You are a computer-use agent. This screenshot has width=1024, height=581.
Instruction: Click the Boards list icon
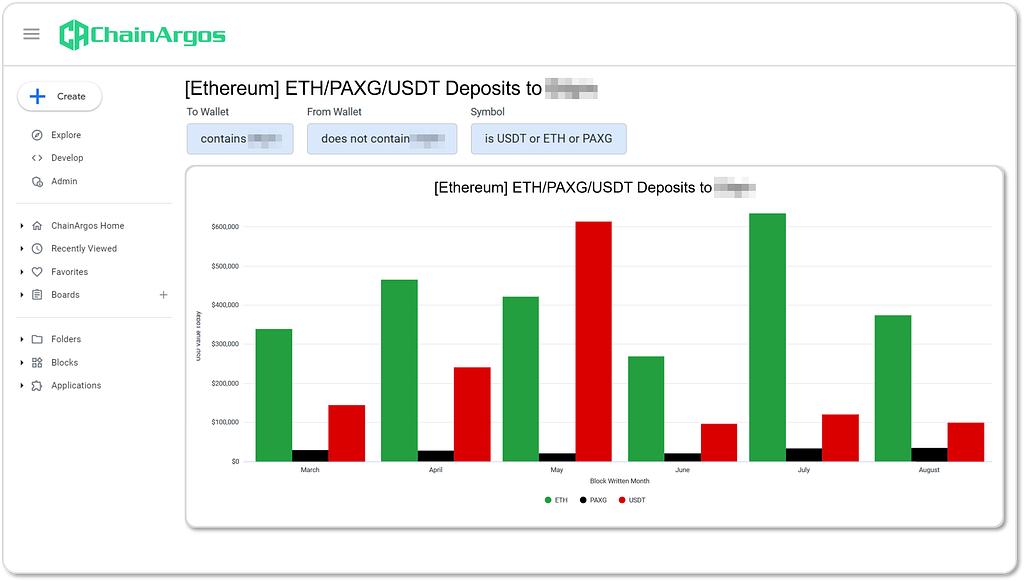(37, 295)
